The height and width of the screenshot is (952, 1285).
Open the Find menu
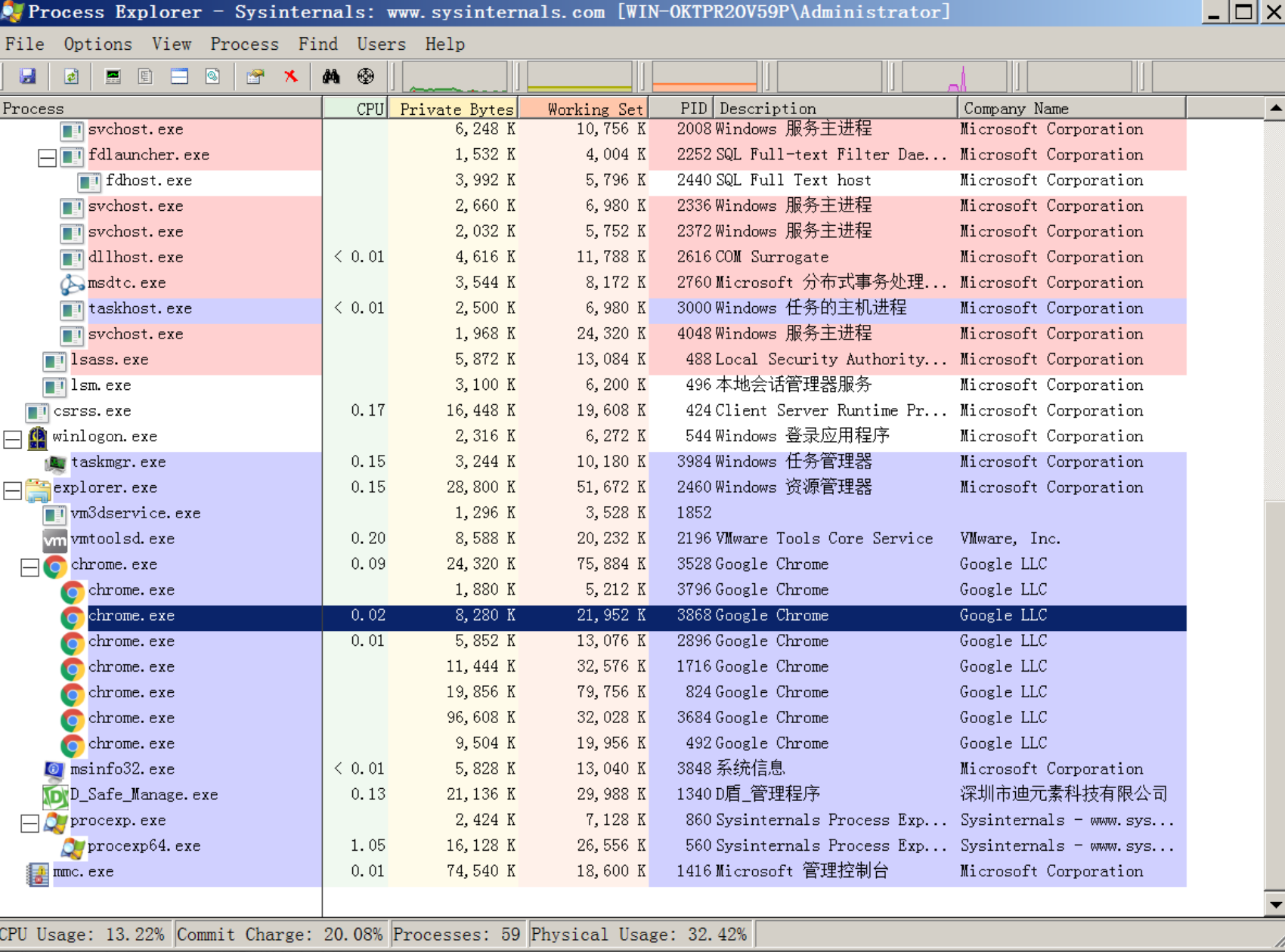tap(318, 44)
